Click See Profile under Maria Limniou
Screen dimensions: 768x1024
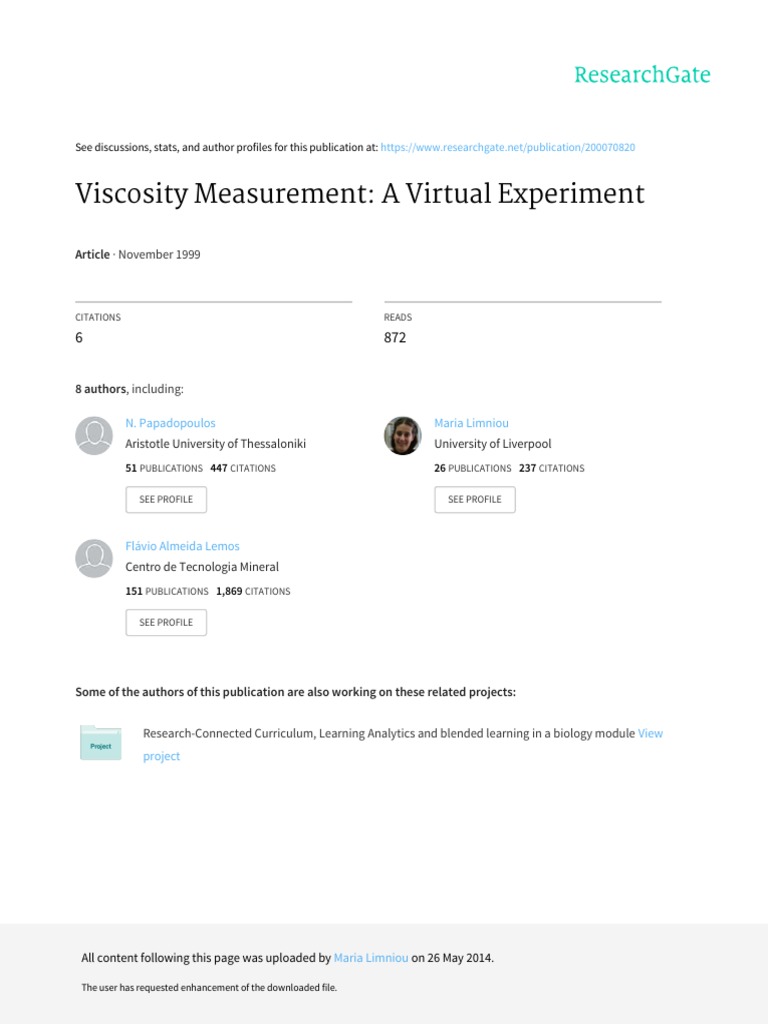(475, 499)
